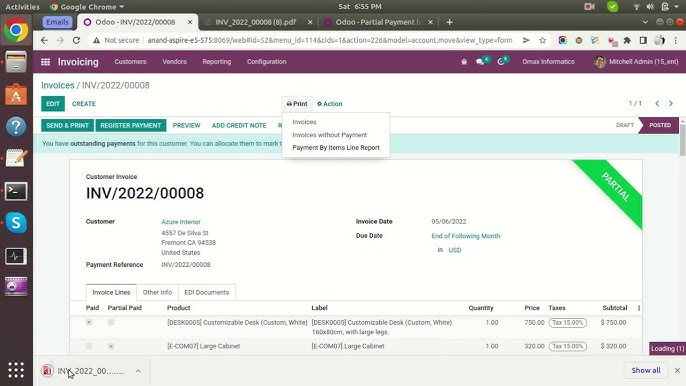Close the downloads bar
The width and height of the screenshot is (686, 386).
tap(677, 370)
